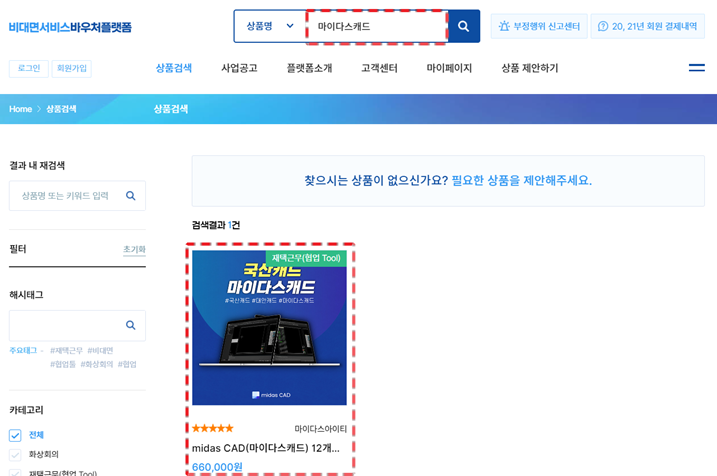Check the 화상회의 category checkbox
717x476 pixels.
click(15, 455)
